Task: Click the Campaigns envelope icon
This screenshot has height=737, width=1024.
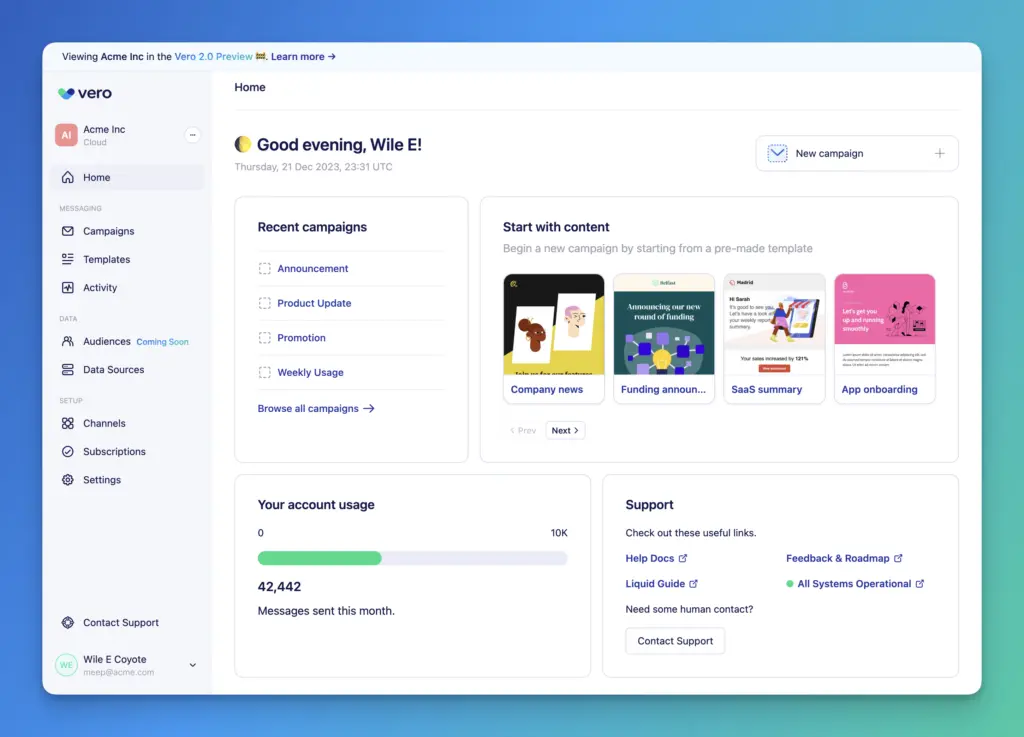Action: pyautogui.click(x=68, y=231)
